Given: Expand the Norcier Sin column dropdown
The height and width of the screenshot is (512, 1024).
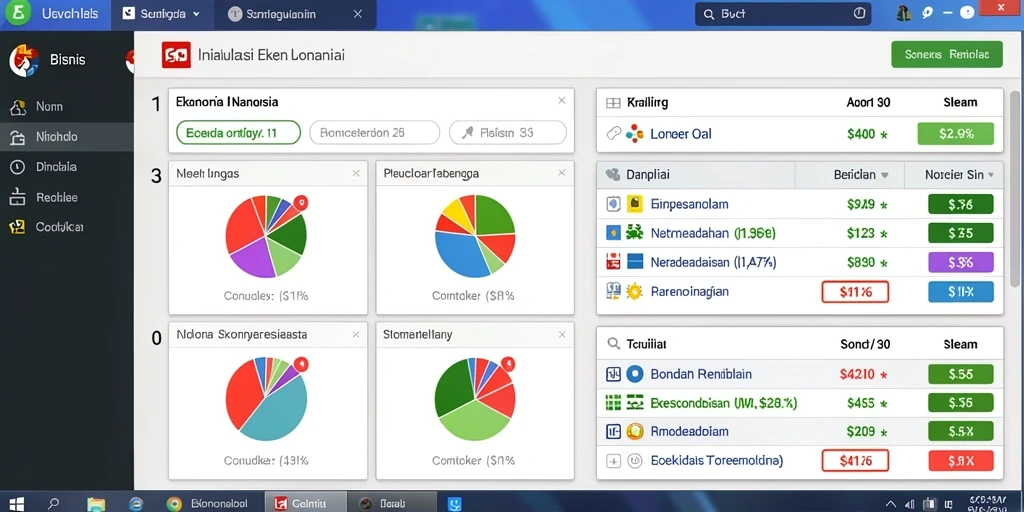Looking at the screenshot, I should 991,175.
